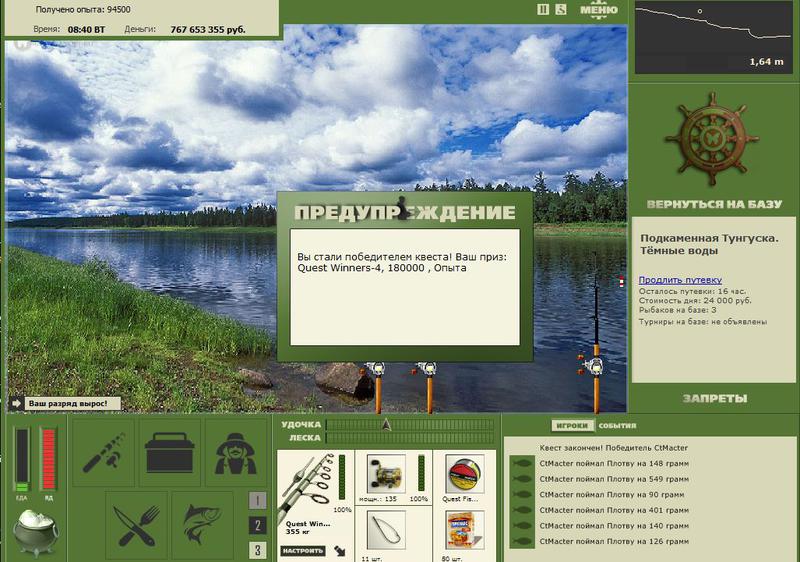Click the money value 767 653 355 руб.
The image size is (800, 562).
point(208,30)
